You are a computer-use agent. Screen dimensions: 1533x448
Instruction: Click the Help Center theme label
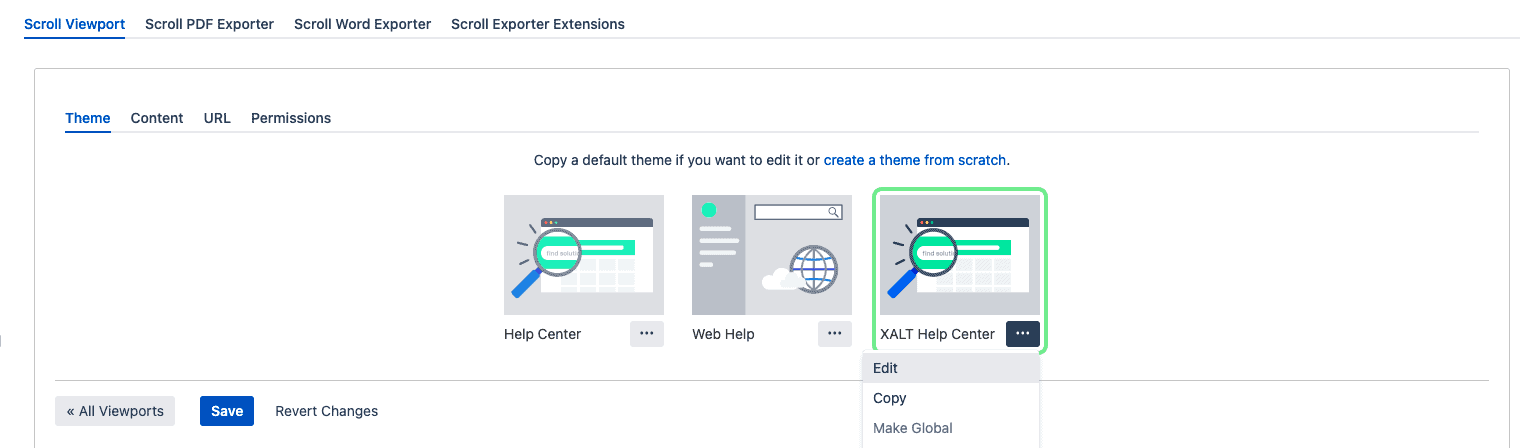click(543, 334)
